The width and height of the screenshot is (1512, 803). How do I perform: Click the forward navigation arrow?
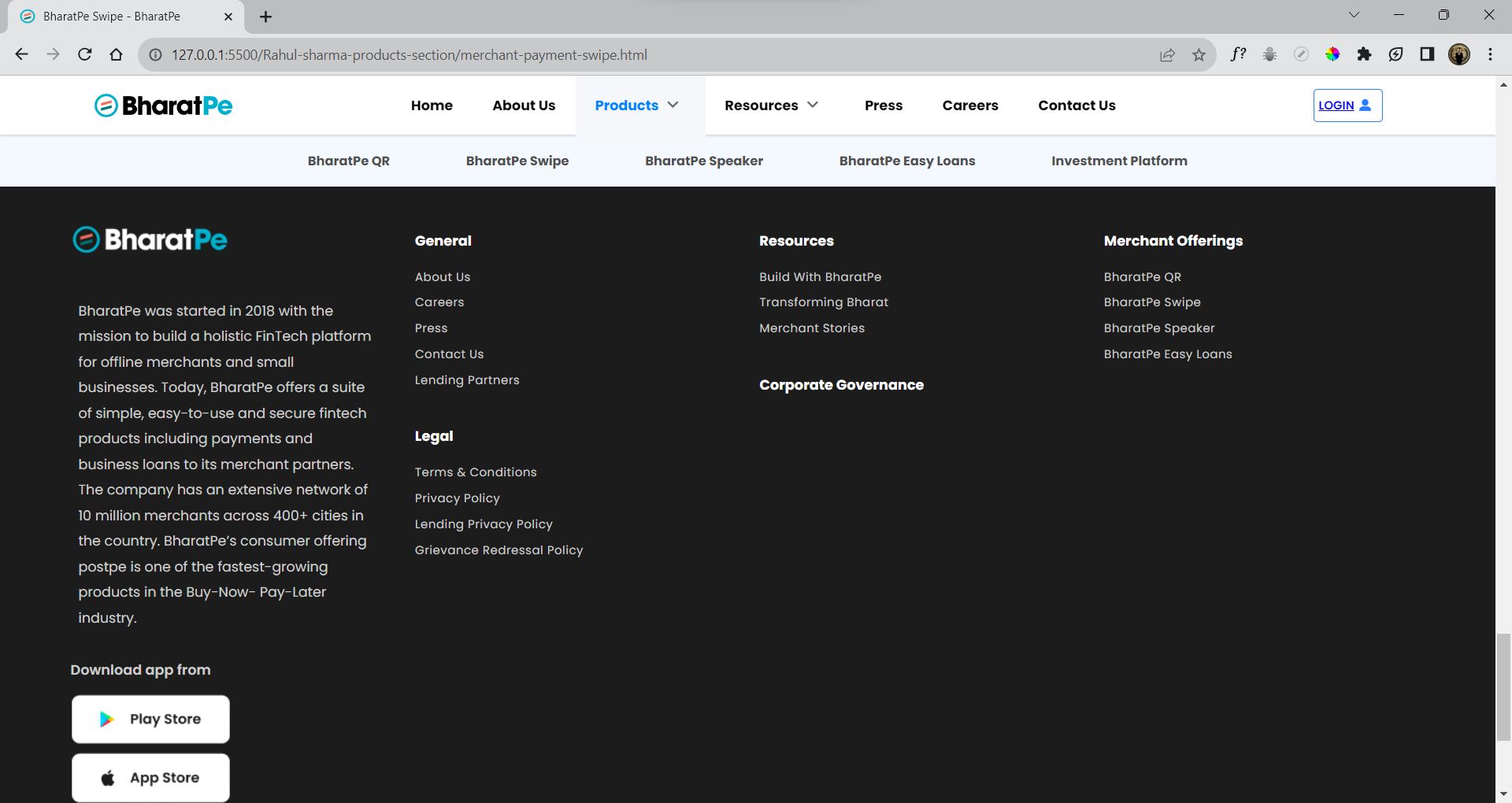pyautogui.click(x=53, y=54)
